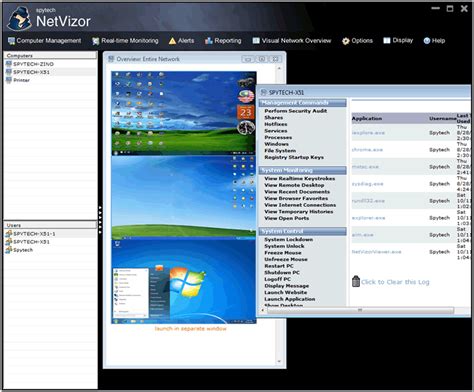
Task: Click View Remote Desktop
Action: pyautogui.click(x=294, y=185)
